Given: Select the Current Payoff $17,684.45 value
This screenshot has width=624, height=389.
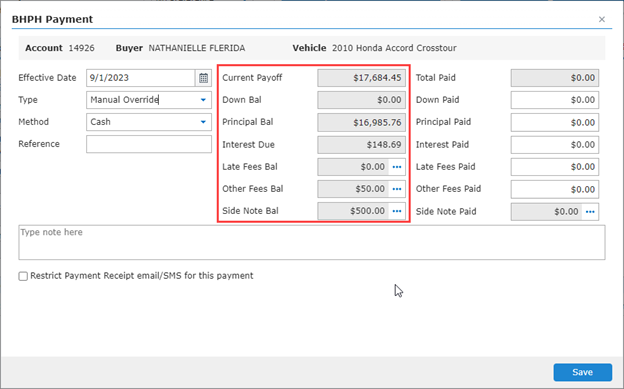Looking at the screenshot, I should (x=361, y=78).
